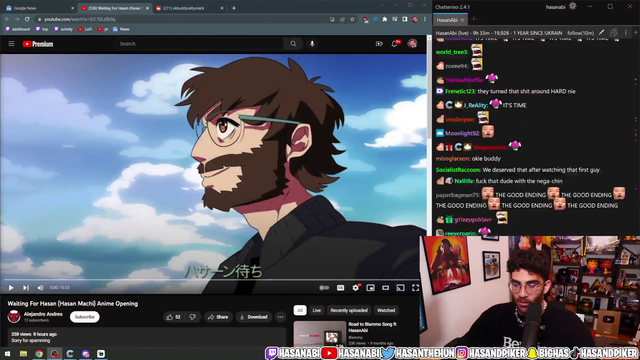Click Alejandro Andres channel avatar
The width and height of the screenshot is (640, 360).
point(14,316)
